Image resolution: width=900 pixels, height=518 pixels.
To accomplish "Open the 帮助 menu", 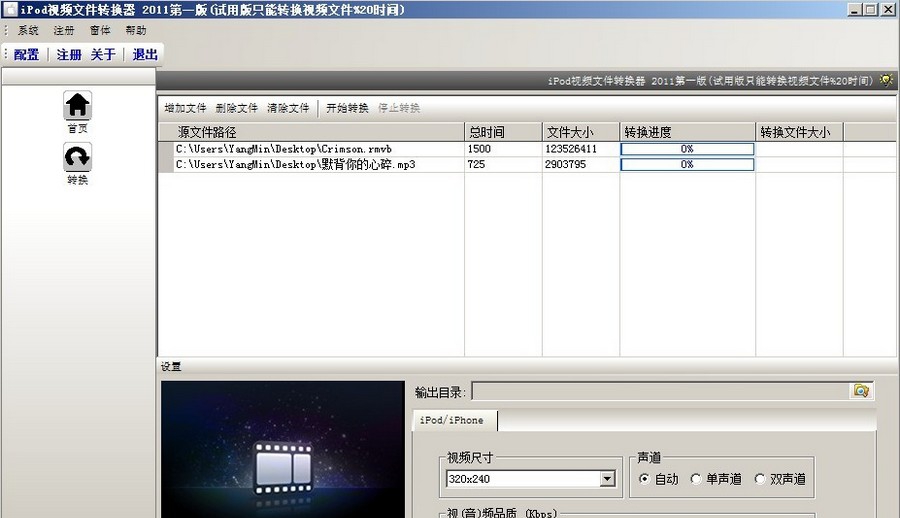I will 136,30.
